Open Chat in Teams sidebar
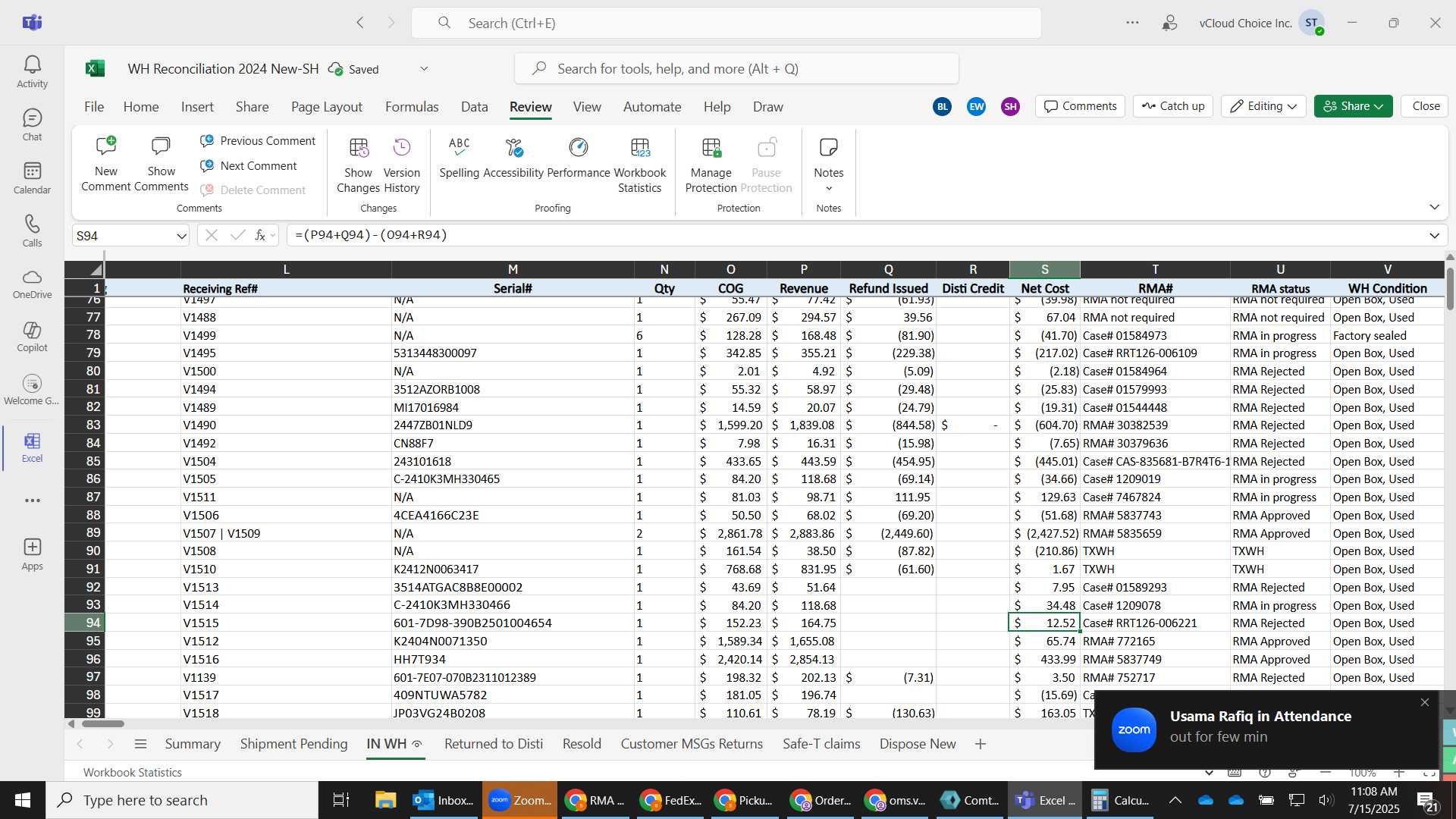Screen dimensions: 1456x819 (x=32, y=125)
